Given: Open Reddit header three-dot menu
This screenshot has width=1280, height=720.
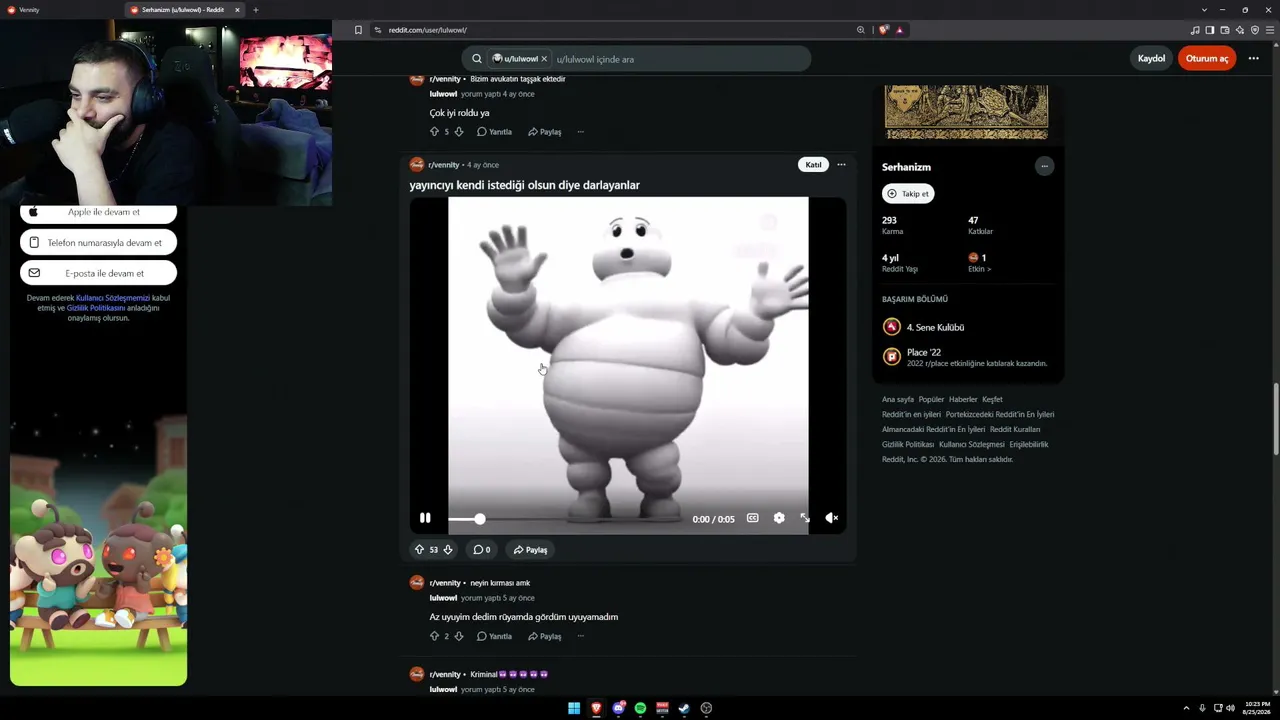Looking at the screenshot, I should pos(1253,59).
